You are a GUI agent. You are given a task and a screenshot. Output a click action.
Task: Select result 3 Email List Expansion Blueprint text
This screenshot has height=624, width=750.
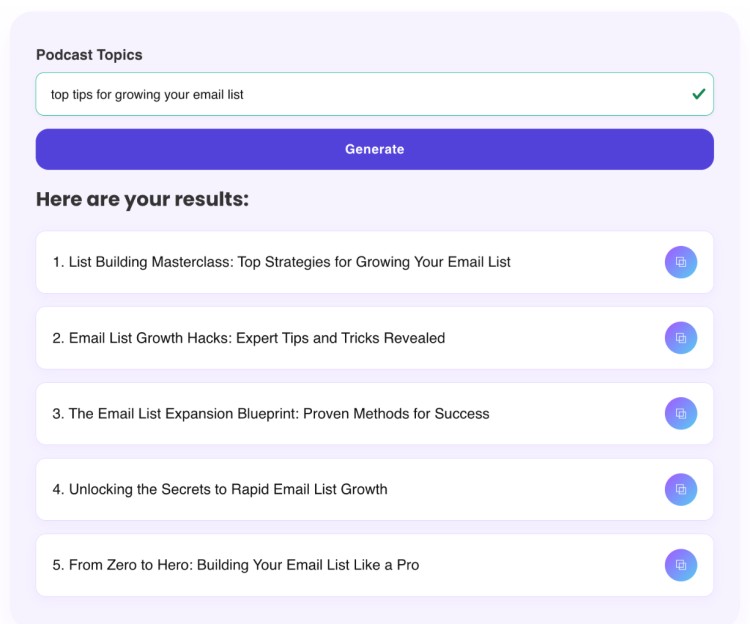(x=271, y=414)
